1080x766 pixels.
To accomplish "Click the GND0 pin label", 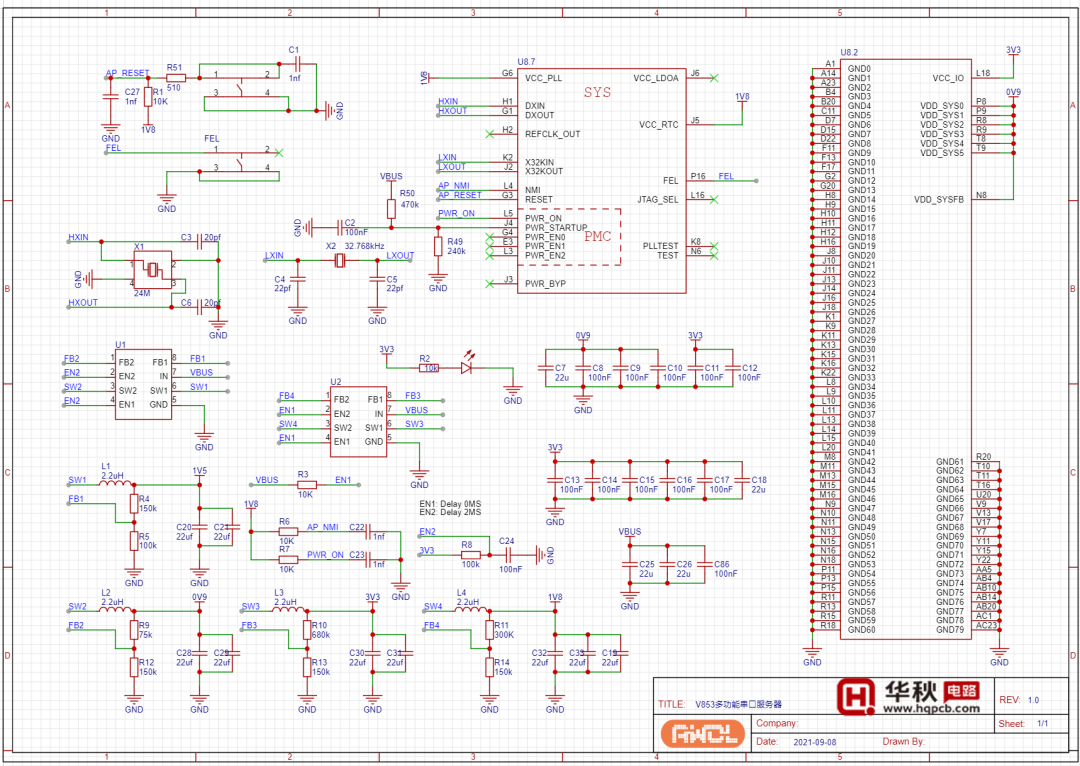I will tap(860, 69).
